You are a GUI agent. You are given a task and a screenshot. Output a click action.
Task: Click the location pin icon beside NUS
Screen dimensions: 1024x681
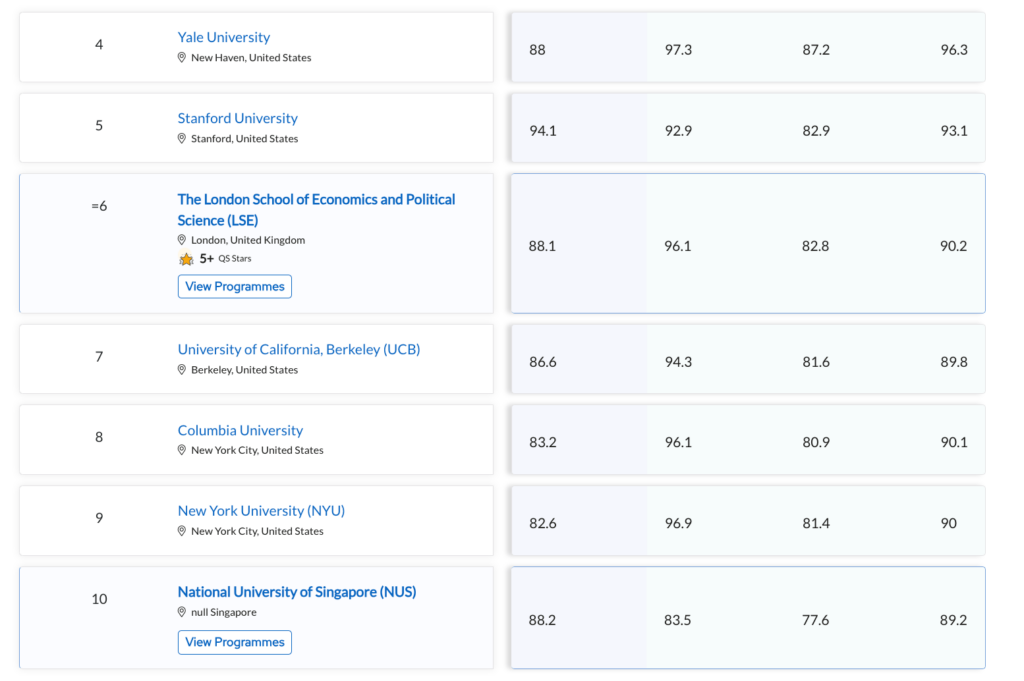coord(181,612)
